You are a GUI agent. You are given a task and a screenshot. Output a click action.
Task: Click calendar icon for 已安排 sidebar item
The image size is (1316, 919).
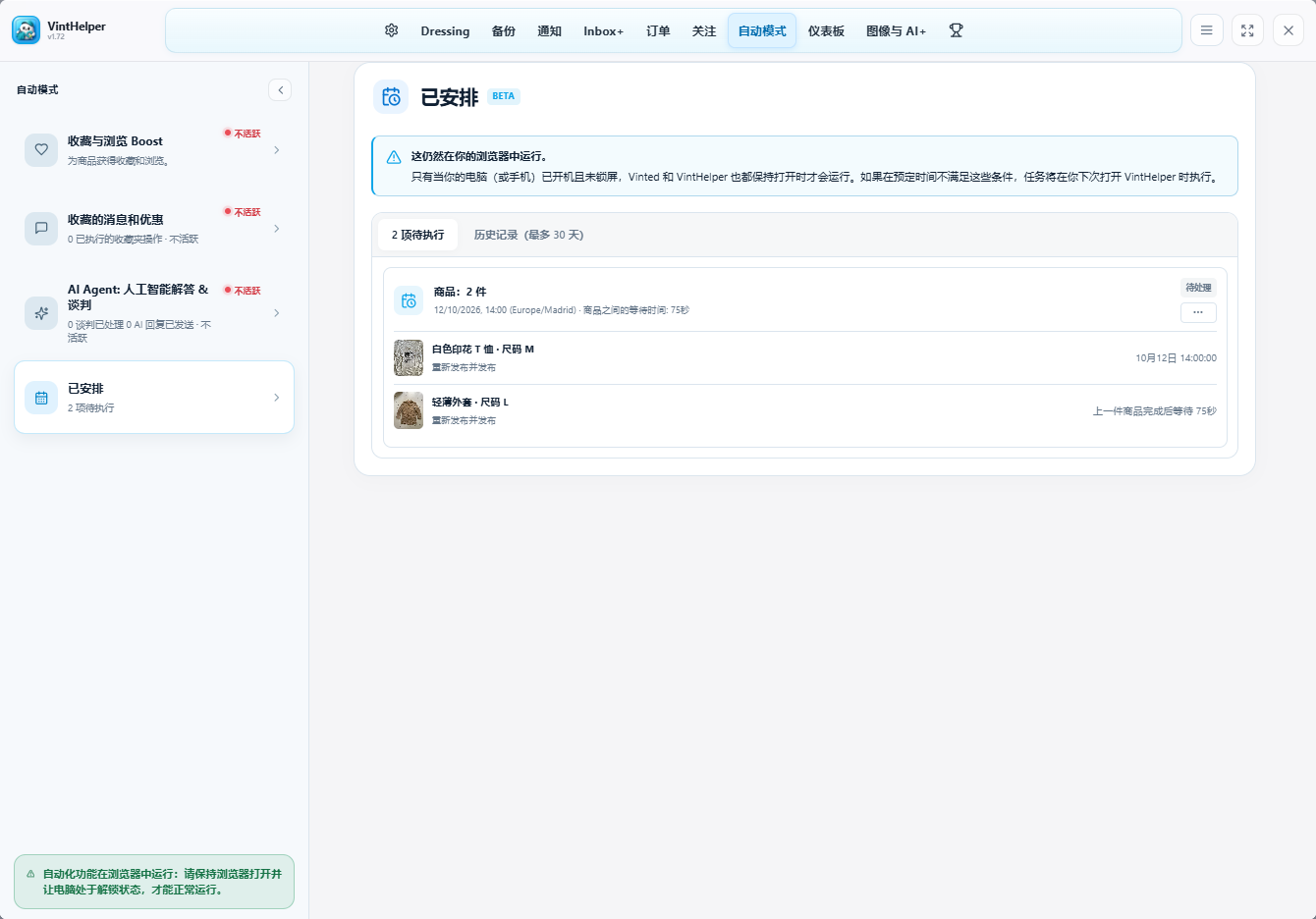coord(41,398)
